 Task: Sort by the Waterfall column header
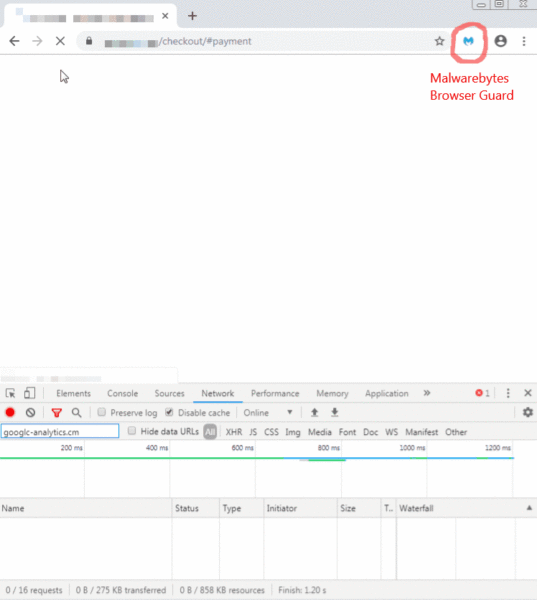467,508
